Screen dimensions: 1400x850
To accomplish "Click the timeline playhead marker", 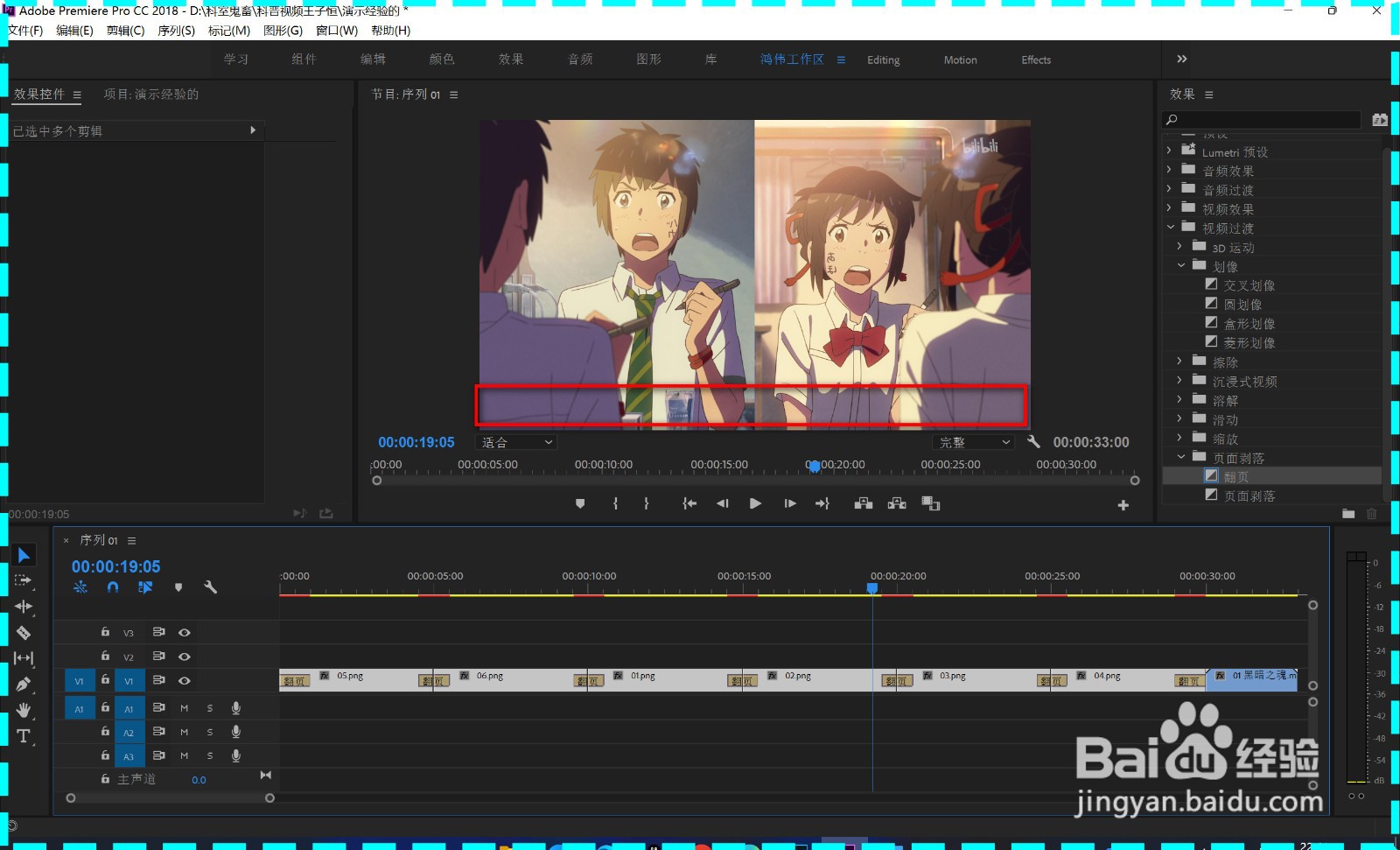I will point(872,588).
